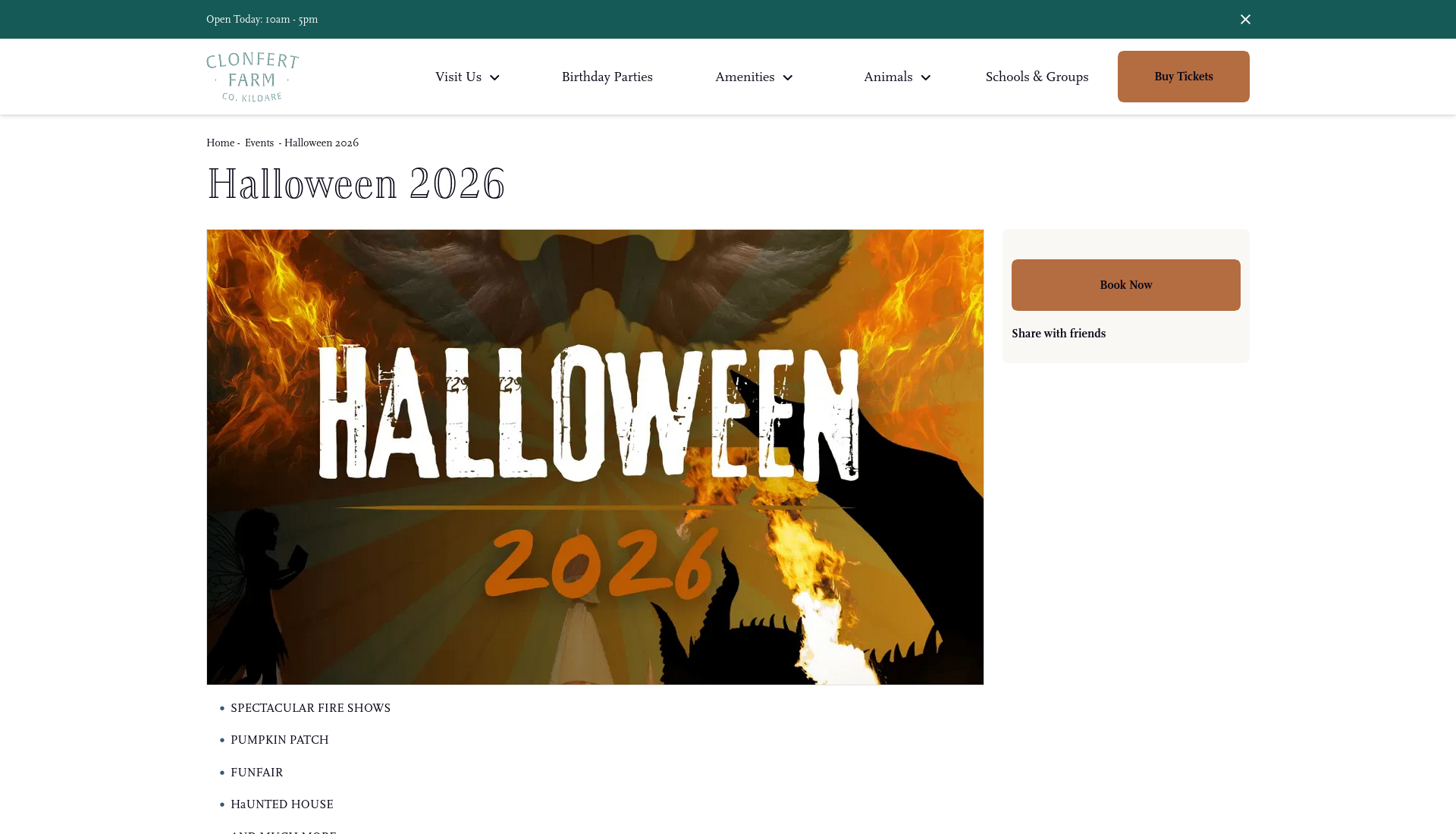
Task: Open the Amenities menu item
Action: click(x=745, y=77)
